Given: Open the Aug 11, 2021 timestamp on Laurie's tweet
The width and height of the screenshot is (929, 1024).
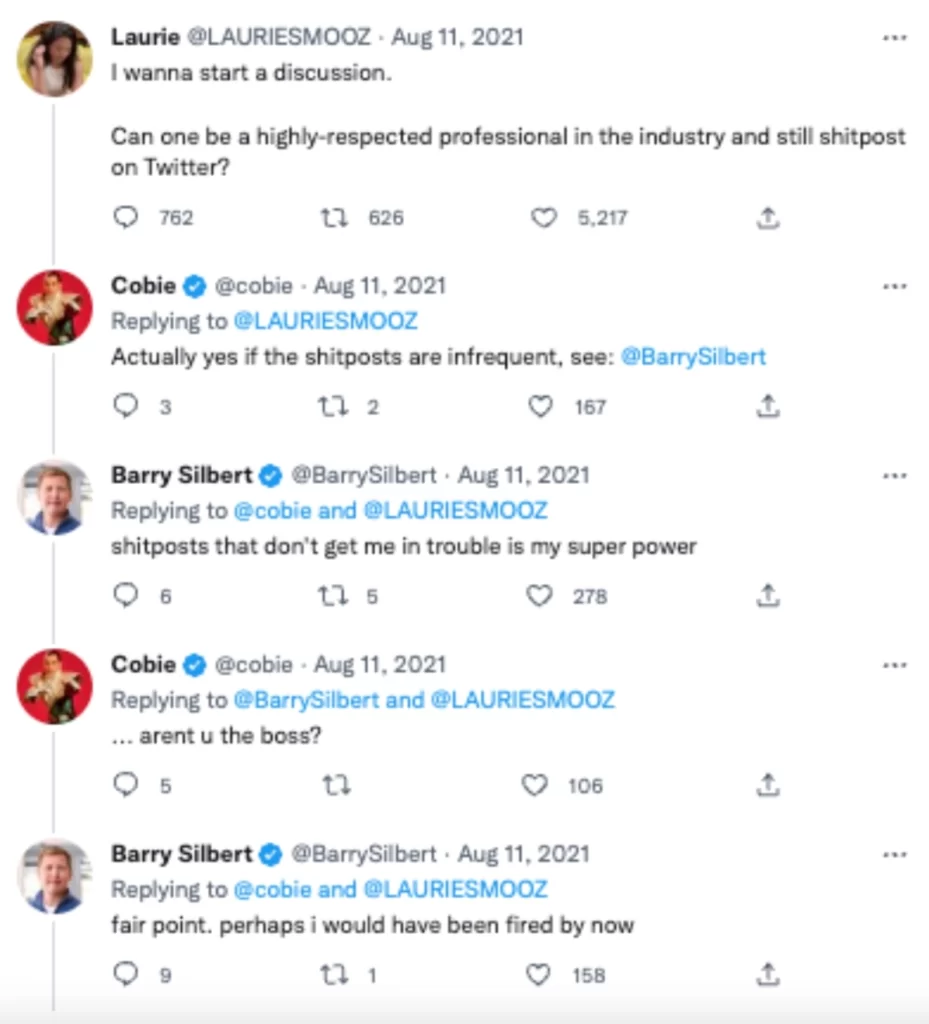Looking at the screenshot, I should [457, 38].
